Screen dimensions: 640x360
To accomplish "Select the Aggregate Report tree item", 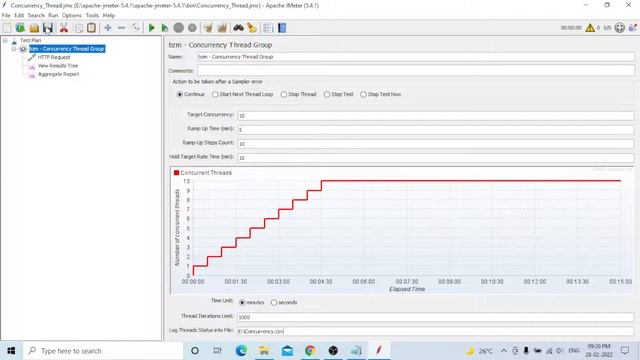I will click(x=58, y=74).
